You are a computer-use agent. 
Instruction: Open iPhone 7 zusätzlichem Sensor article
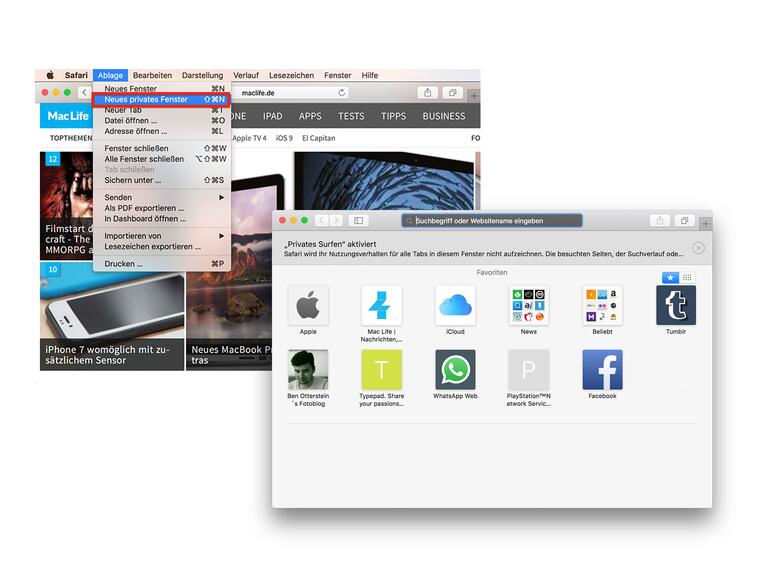tap(112, 316)
